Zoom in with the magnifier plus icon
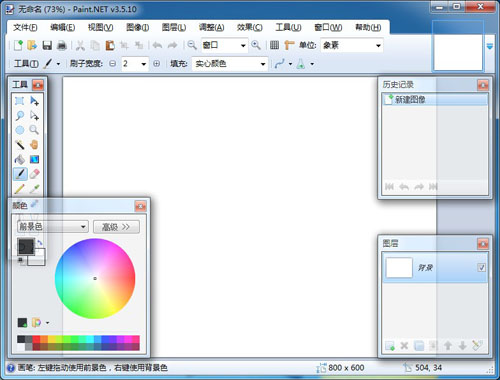The image size is (500, 380). (x=256, y=45)
